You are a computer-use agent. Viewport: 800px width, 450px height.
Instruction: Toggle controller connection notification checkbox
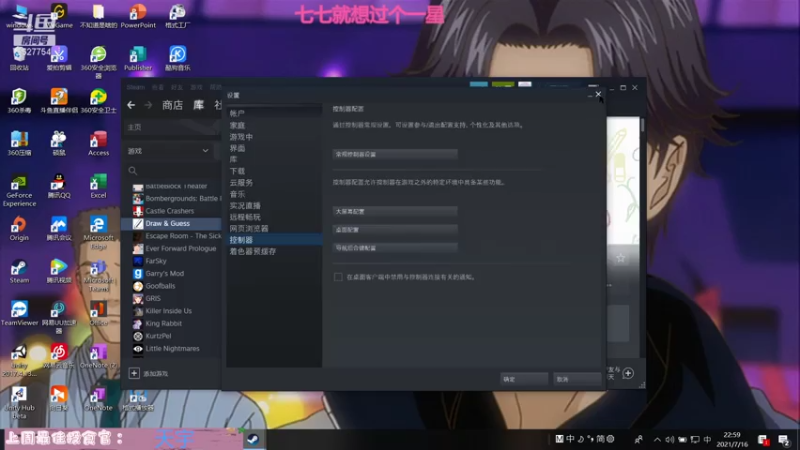[338, 277]
